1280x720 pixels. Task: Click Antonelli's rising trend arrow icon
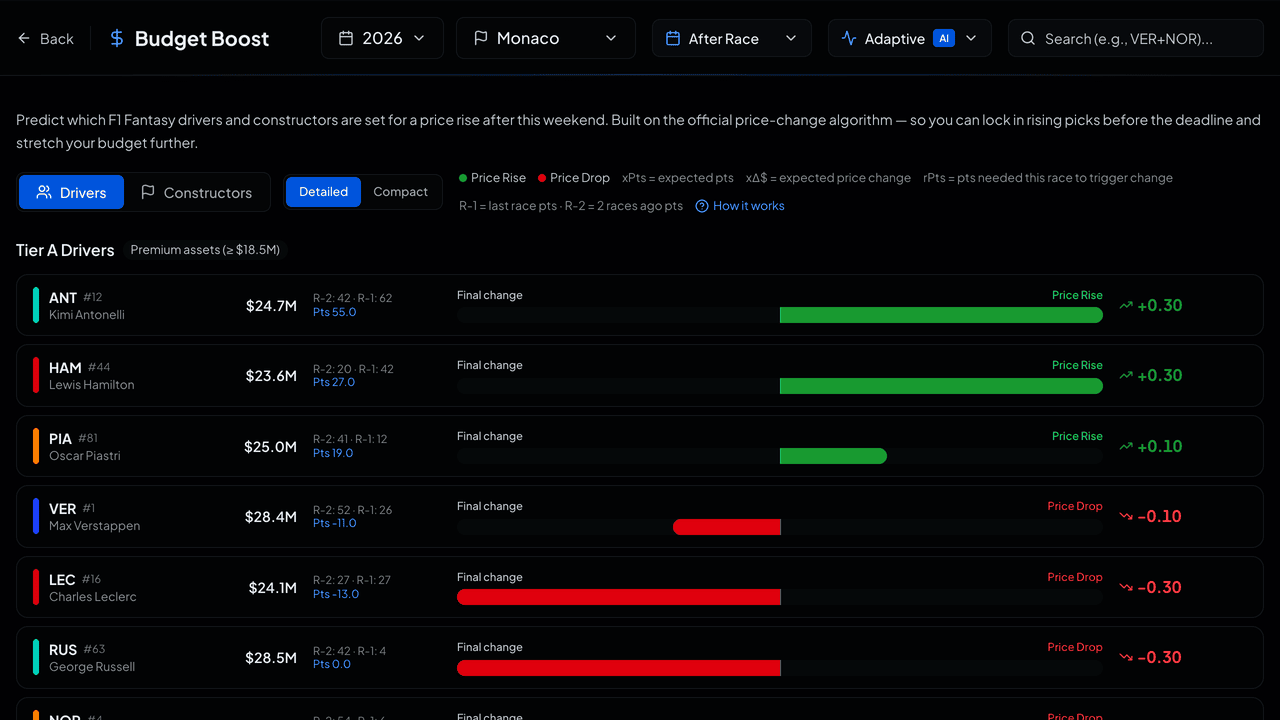pyautogui.click(x=1126, y=306)
